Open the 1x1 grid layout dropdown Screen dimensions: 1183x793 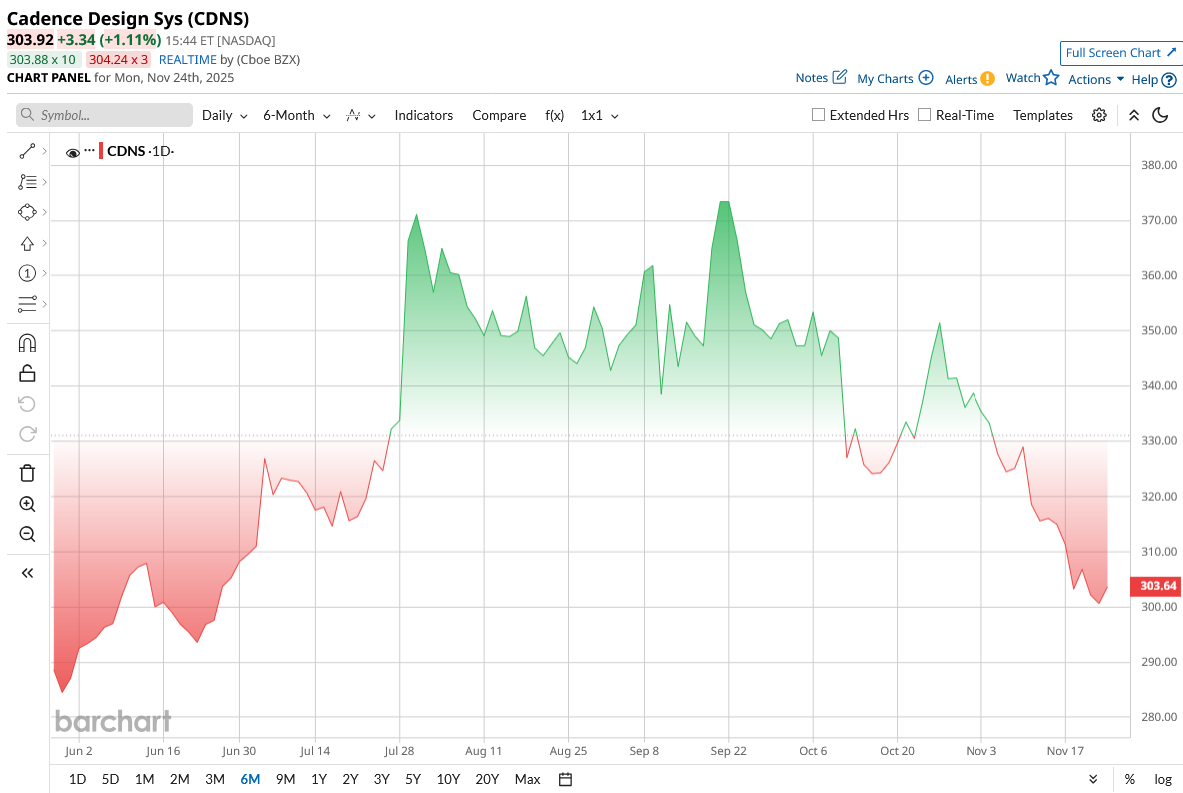(600, 115)
